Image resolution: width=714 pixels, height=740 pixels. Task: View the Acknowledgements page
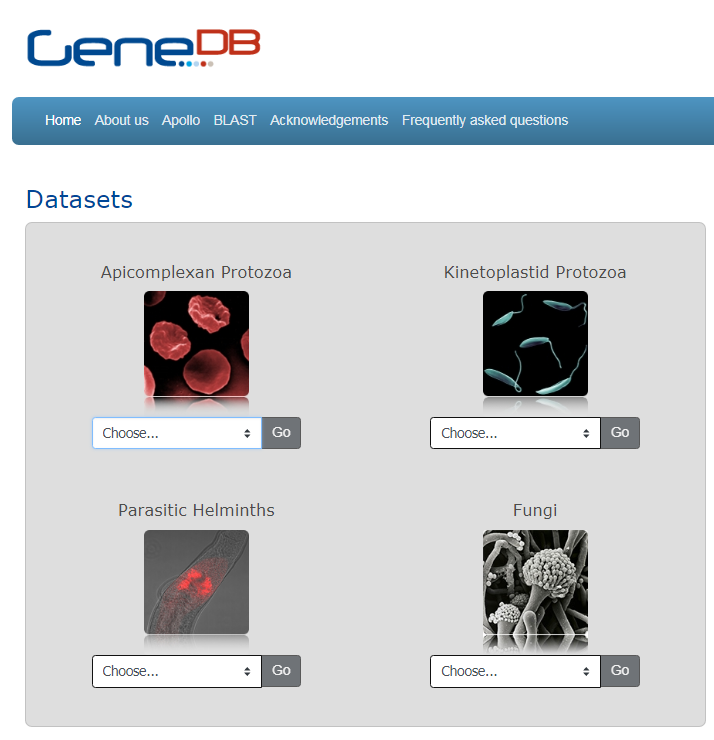point(329,120)
